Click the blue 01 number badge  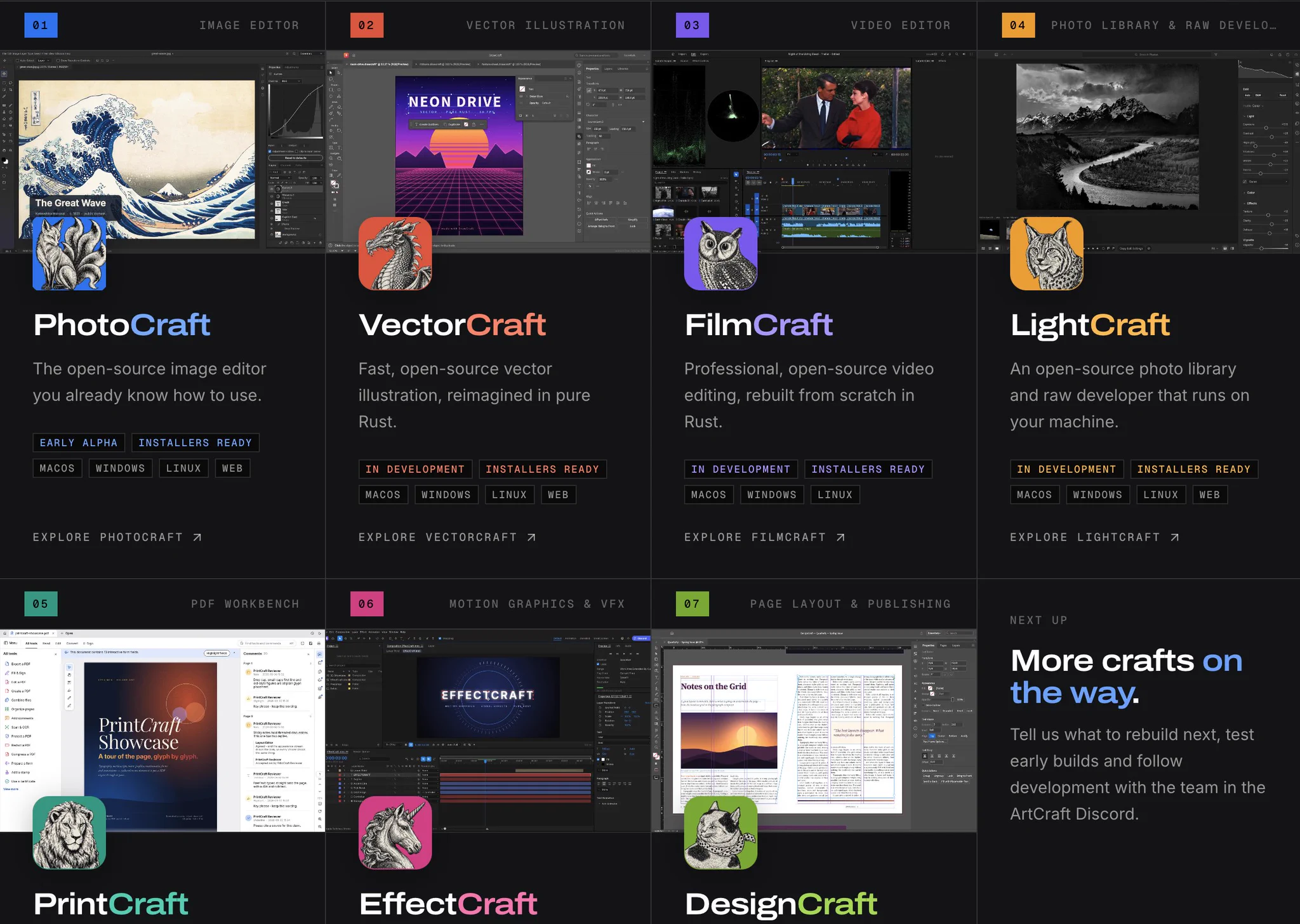tap(41, 25)
